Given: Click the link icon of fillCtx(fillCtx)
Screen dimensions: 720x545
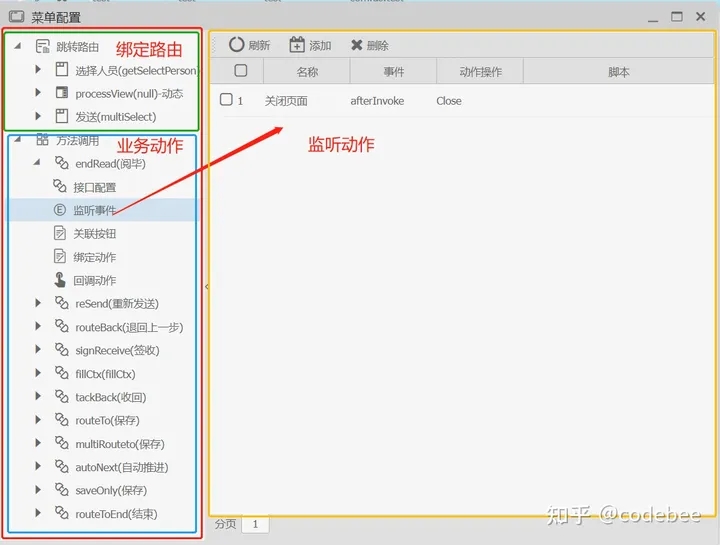Looking at the screenshot, I should point(62,373).
